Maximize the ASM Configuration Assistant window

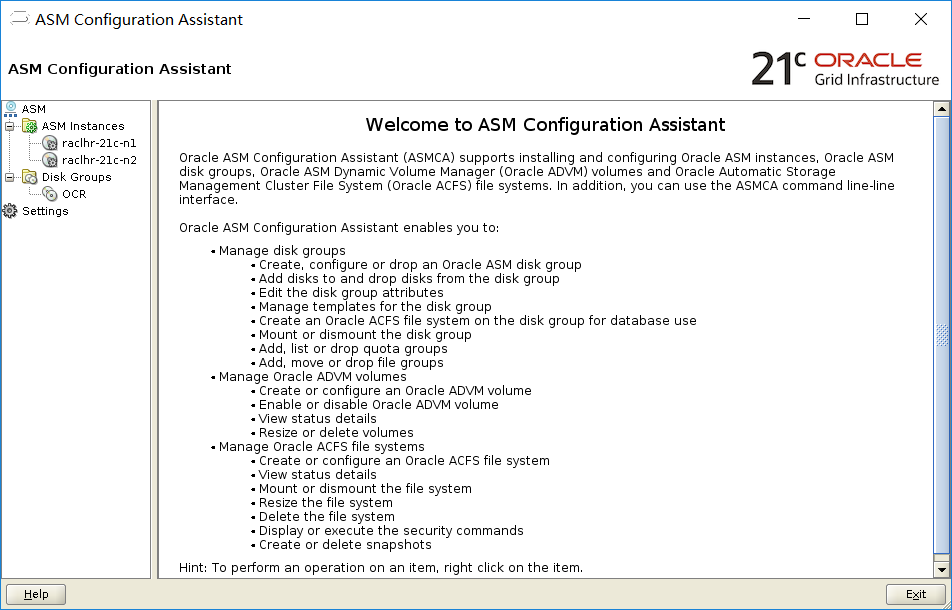pyautogui.click(x=862, y=19)
